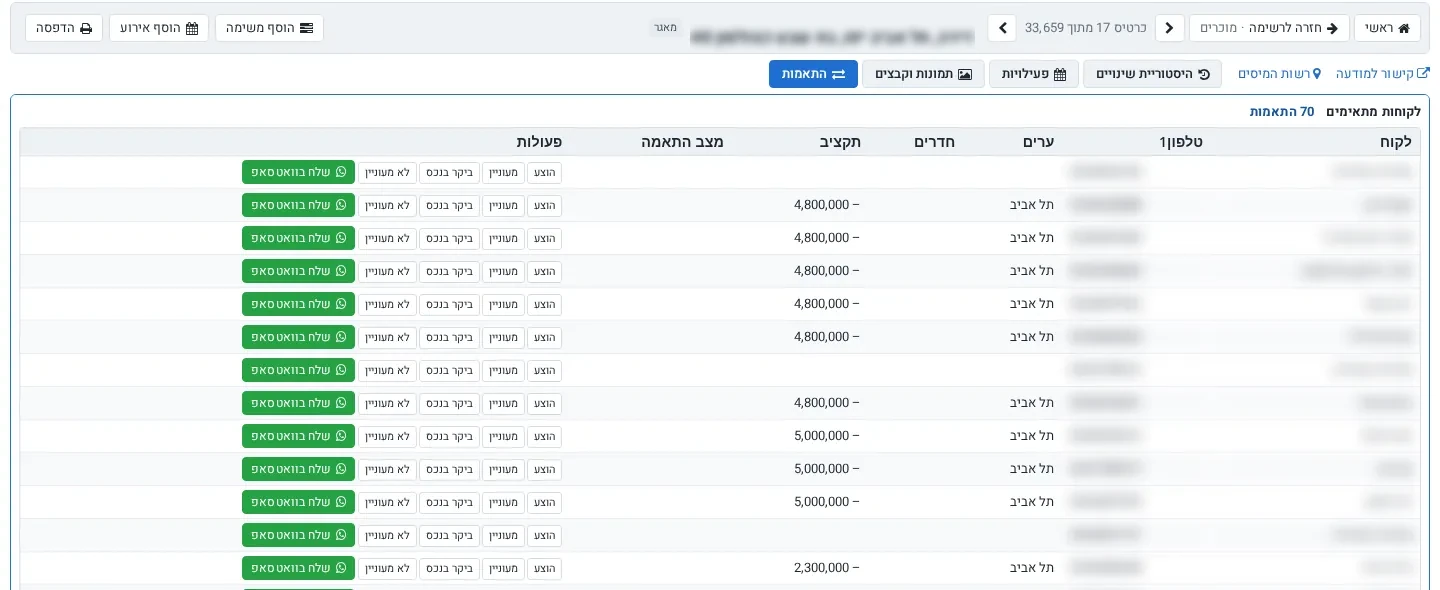
Task: Mark לא מעוניין in the 2,300,000 row
Action: 387,569
